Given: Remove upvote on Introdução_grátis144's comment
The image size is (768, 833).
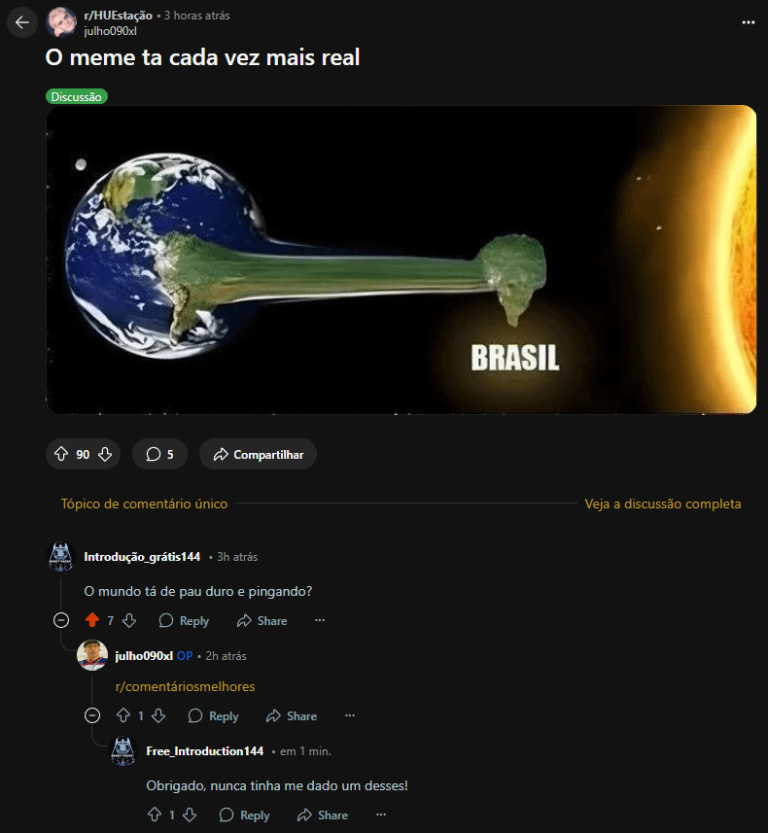Looking at the screenshot, I should pyautogui.click(x=92, y=620).
